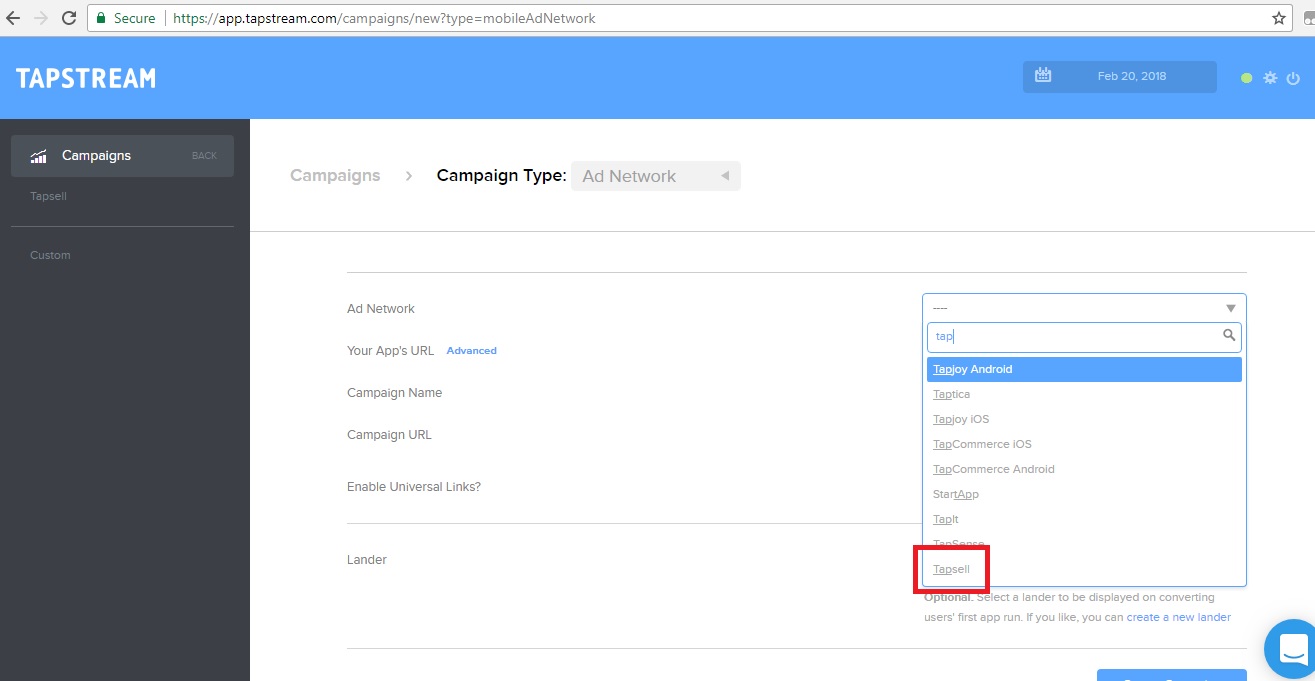The width and height of the screenshot is (1315, 681).
Task: Click the Tapstream logo
Action: (86, 78)
